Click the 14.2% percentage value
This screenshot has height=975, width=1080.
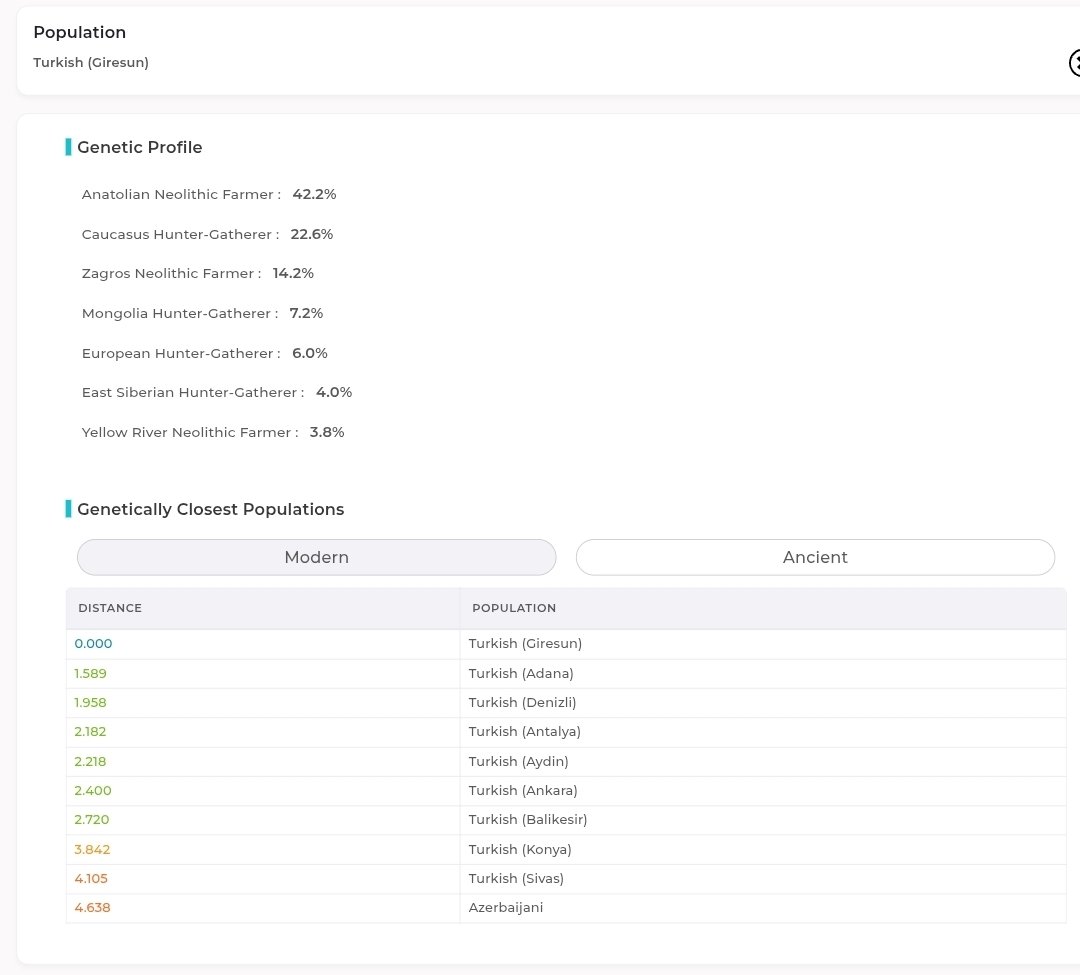tap(293, 274)
